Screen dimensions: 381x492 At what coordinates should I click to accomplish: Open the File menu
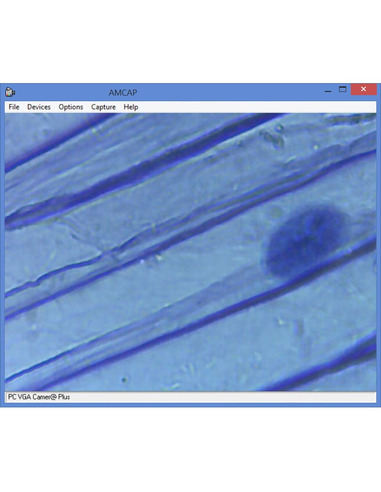[x=14, y=107]
